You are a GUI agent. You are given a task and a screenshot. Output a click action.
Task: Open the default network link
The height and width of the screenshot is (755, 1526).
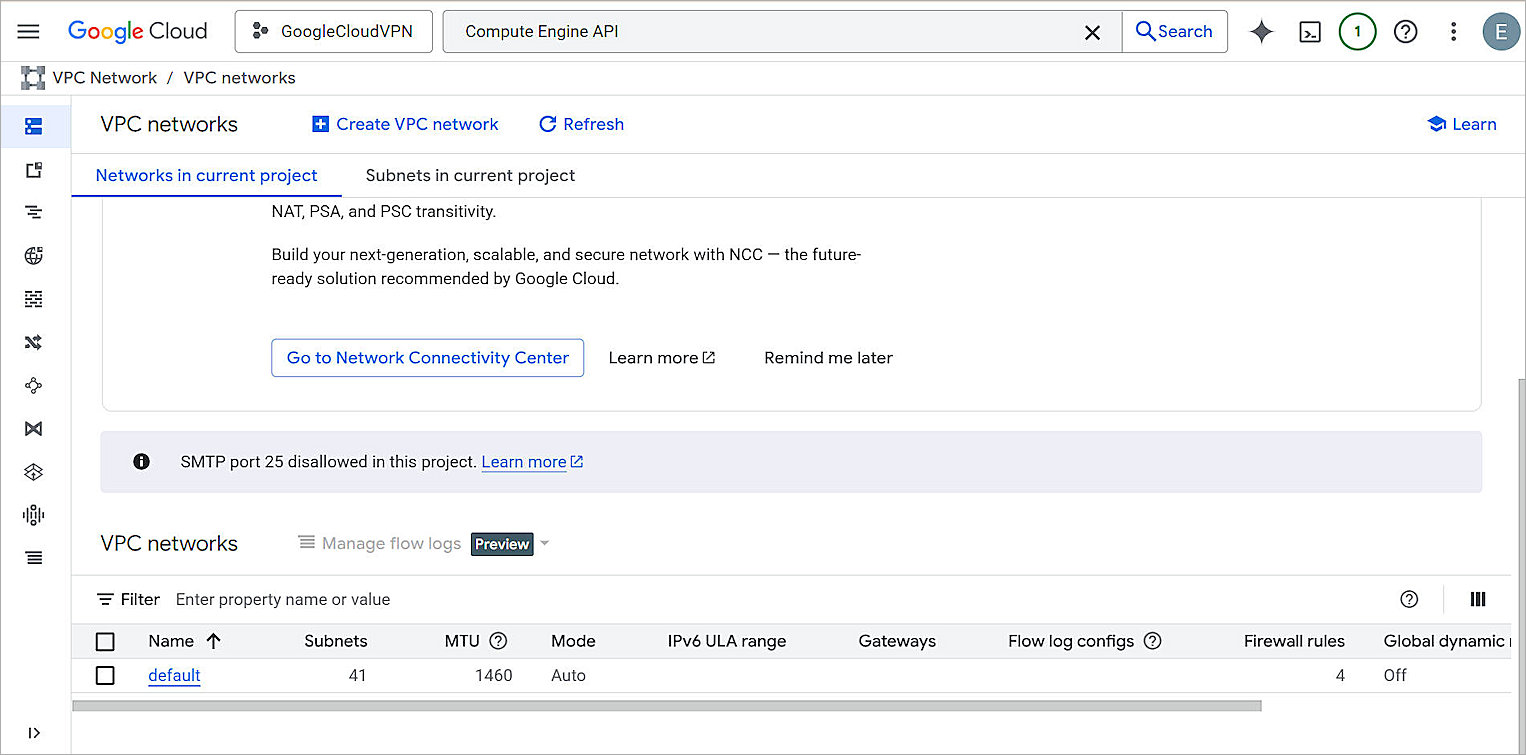[174, 675]
